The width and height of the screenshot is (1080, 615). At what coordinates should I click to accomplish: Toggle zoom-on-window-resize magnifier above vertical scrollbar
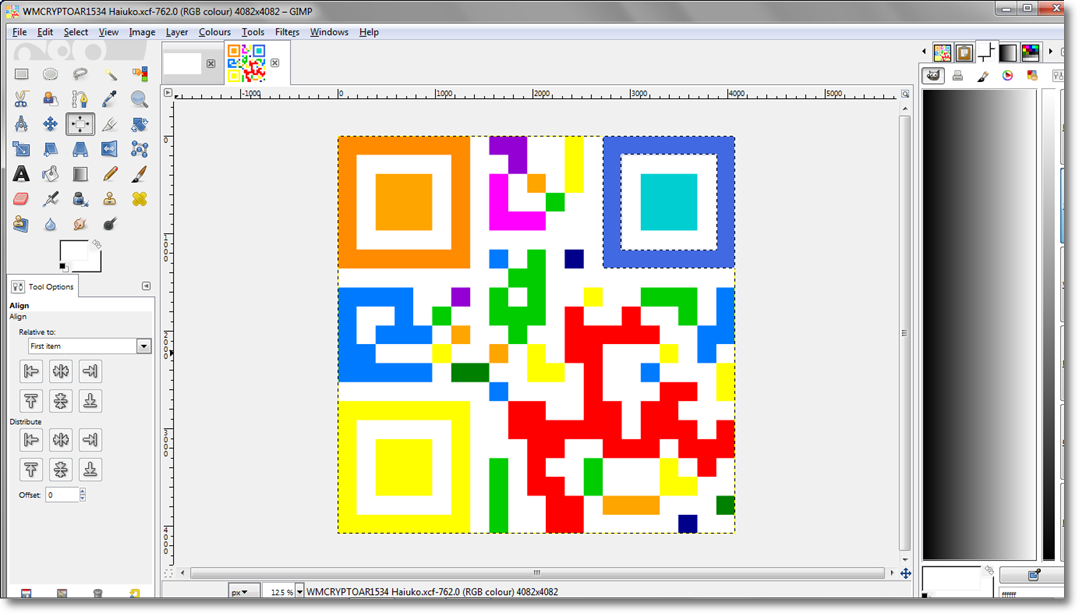905,94
